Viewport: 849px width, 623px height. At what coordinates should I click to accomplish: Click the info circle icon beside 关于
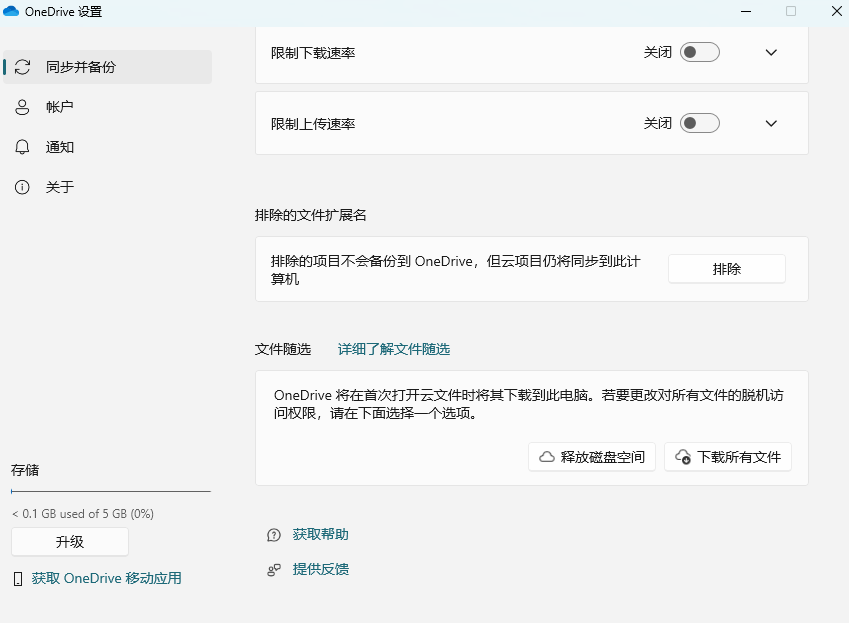pos(22,187)
